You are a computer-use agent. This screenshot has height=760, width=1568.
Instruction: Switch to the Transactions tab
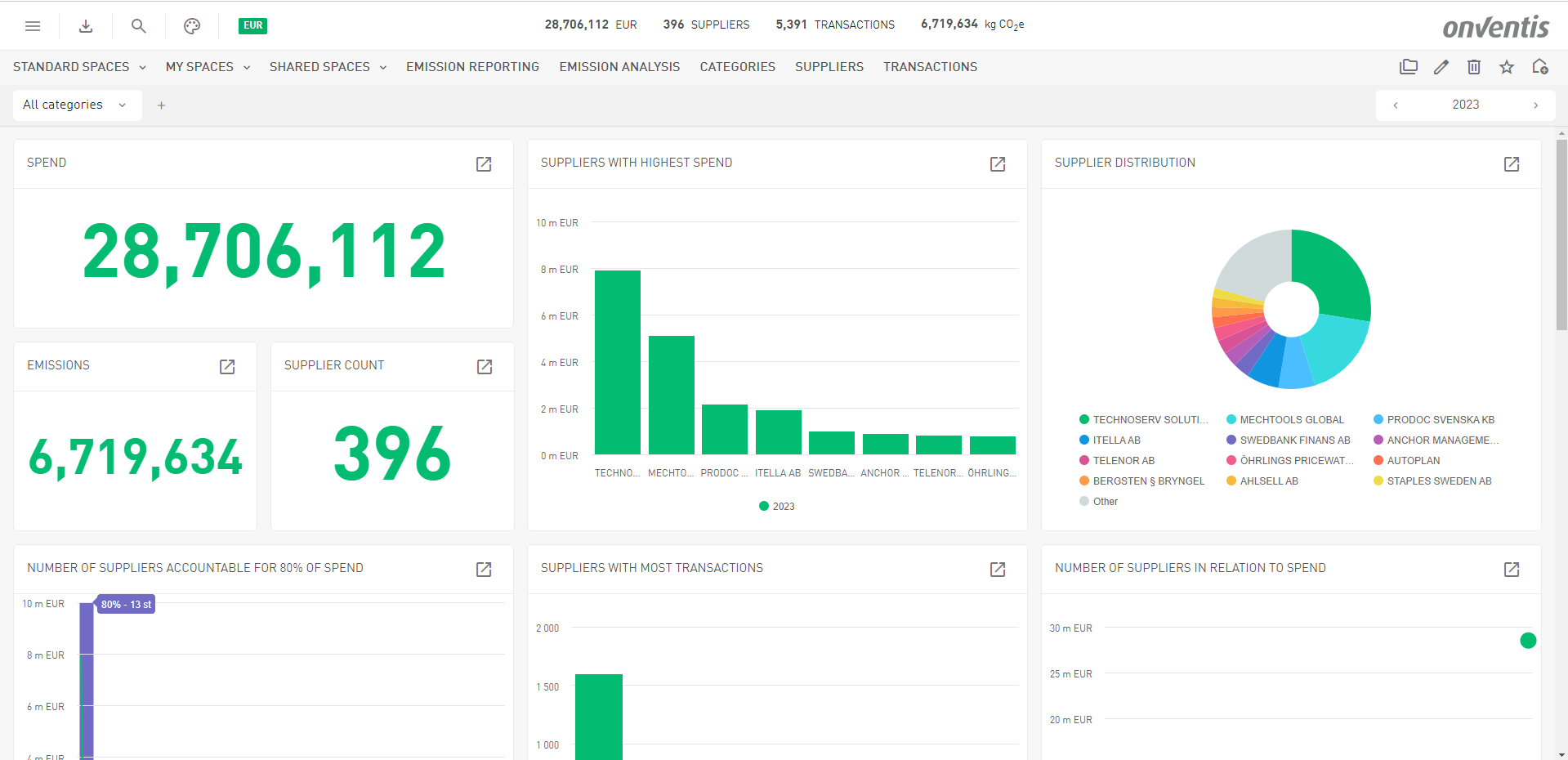coord(930,67)
